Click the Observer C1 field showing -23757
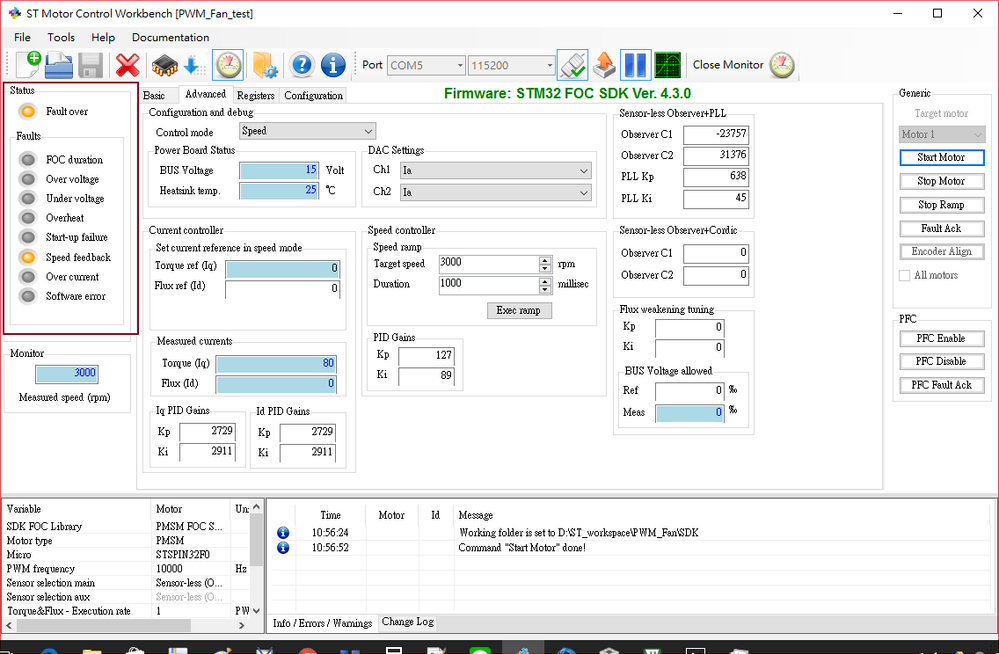This screenshot has height=654, width=999. point(715,134)
